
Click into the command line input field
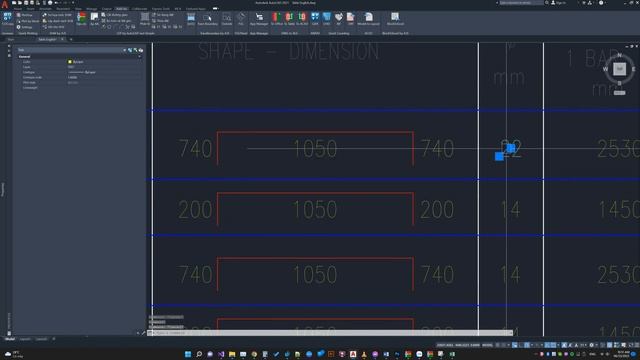(331, 333)
